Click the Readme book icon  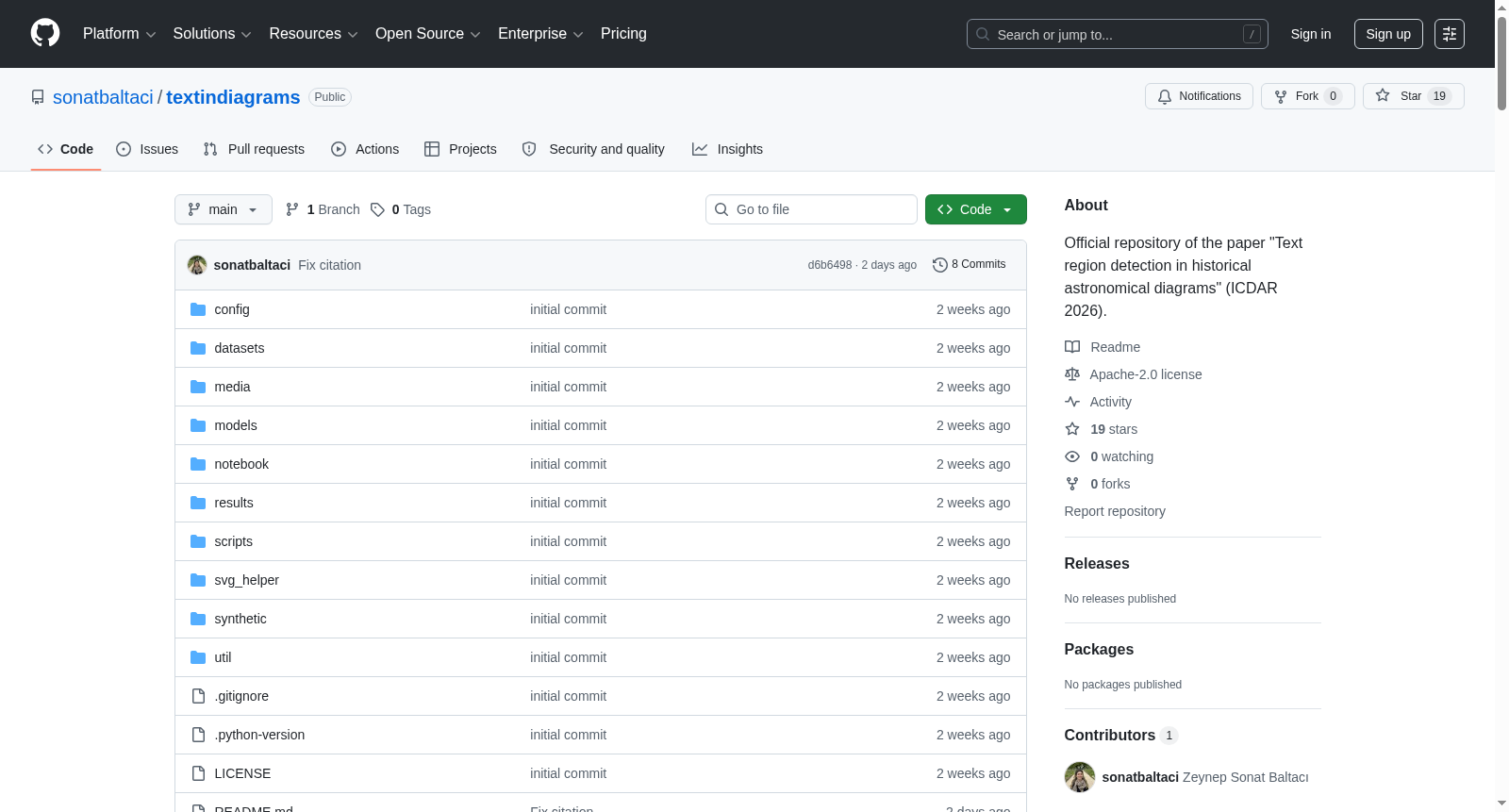pyautogui.click(x=1072, y=347)
